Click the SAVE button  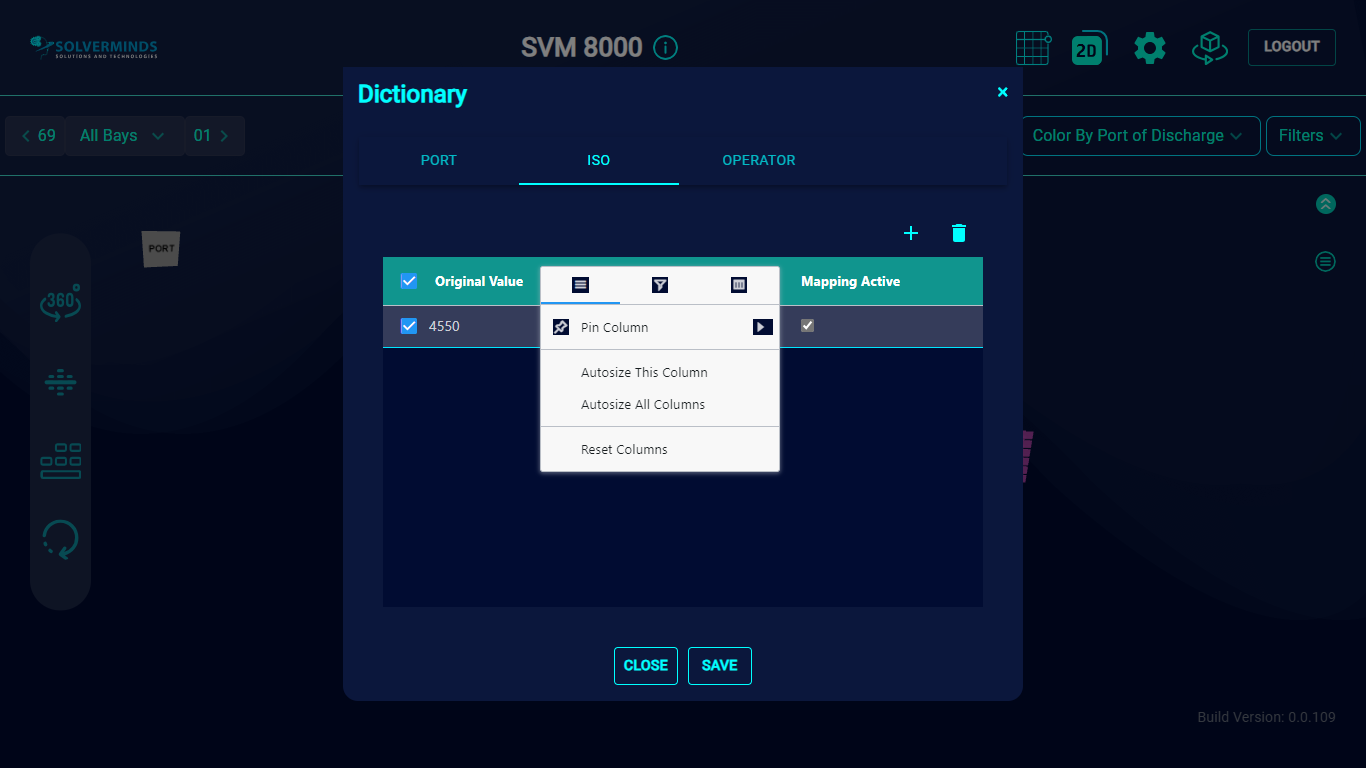pyautogui.click(x=720, y=666)
